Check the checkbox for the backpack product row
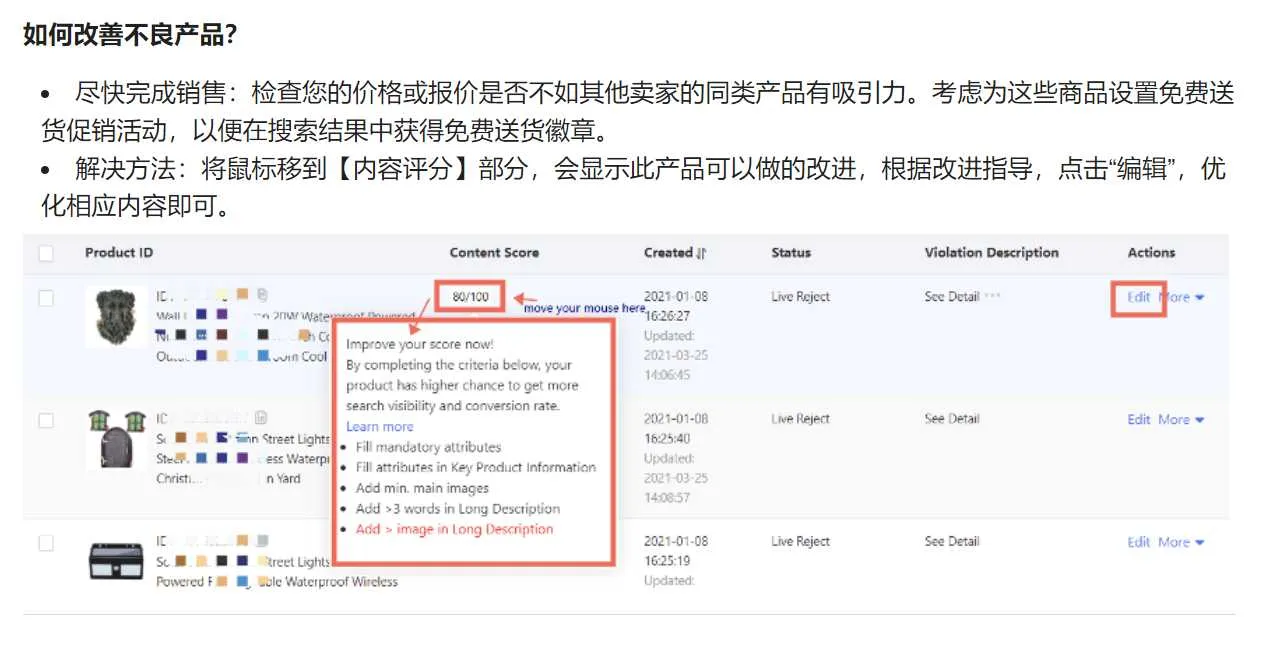Image resolution: width=1264 pixels, height=646 pixels. point(46,418)
